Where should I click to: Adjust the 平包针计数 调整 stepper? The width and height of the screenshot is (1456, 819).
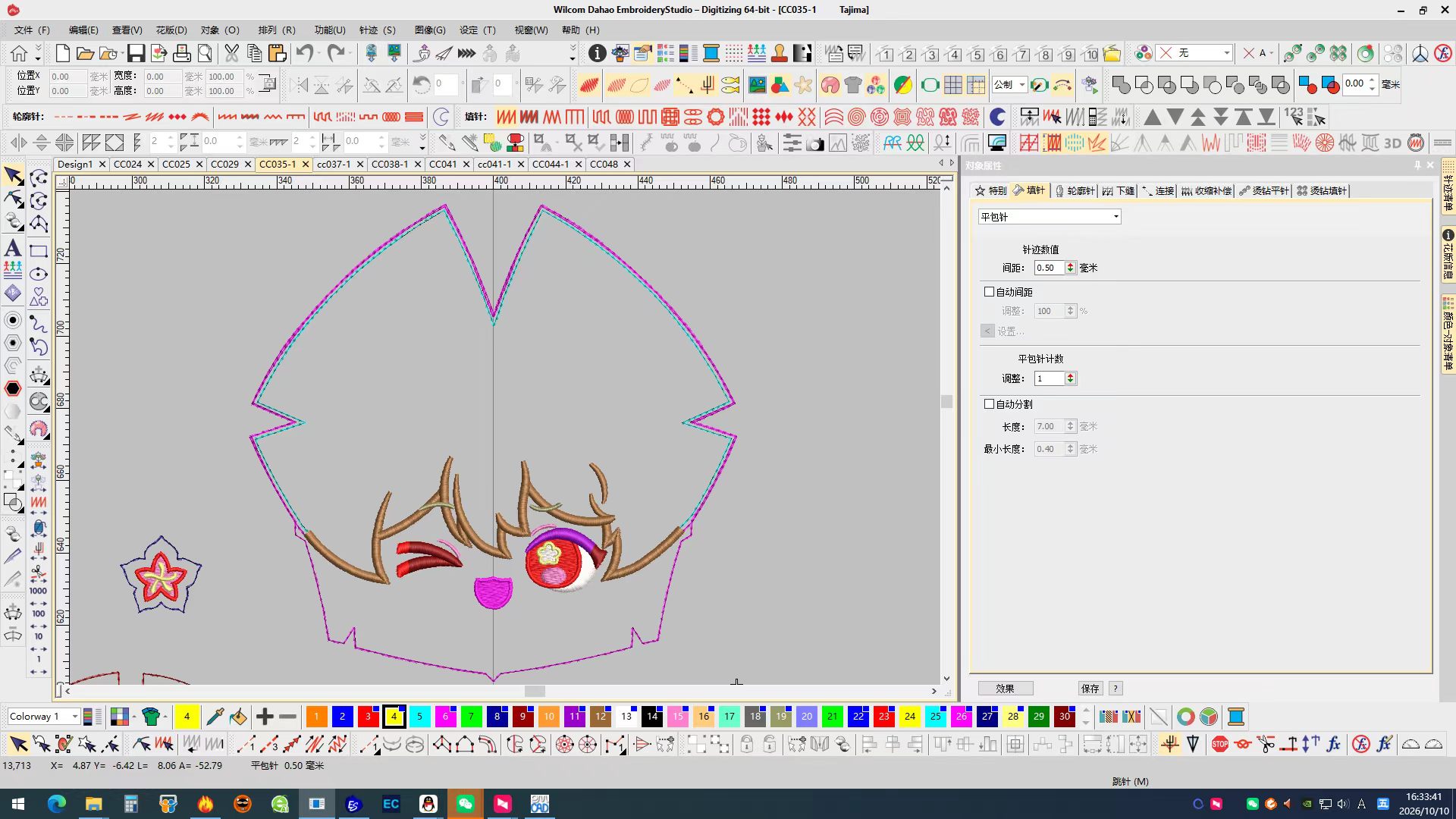pos(1070,378)
